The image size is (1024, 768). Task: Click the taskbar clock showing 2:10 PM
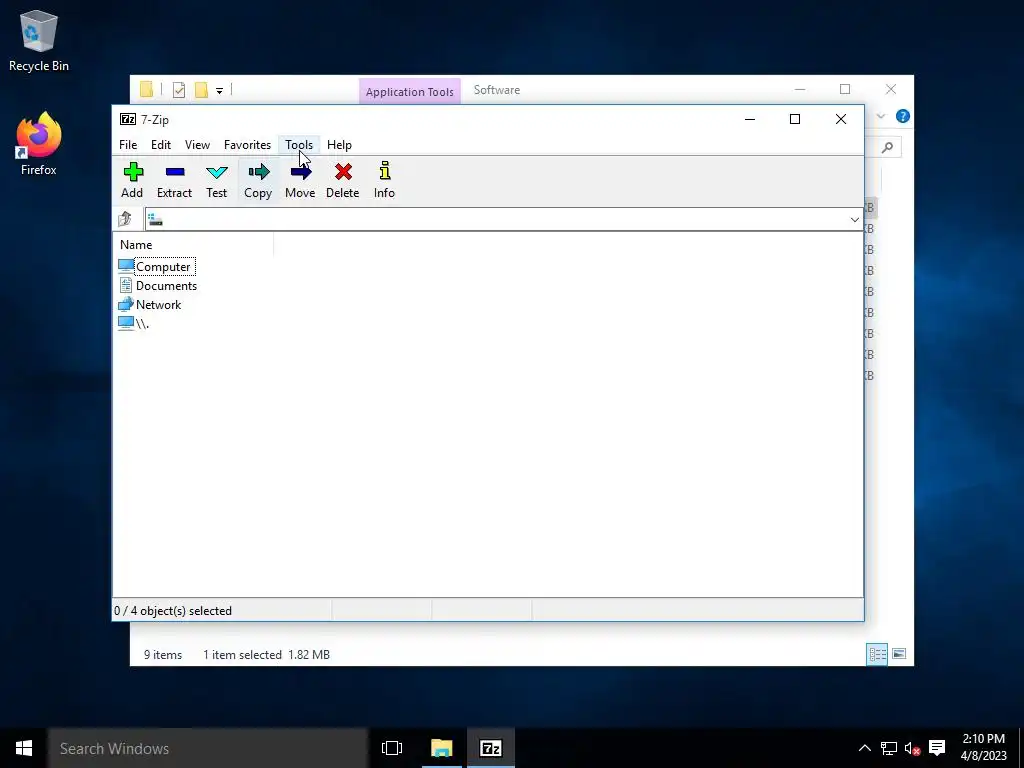[984, 747]
